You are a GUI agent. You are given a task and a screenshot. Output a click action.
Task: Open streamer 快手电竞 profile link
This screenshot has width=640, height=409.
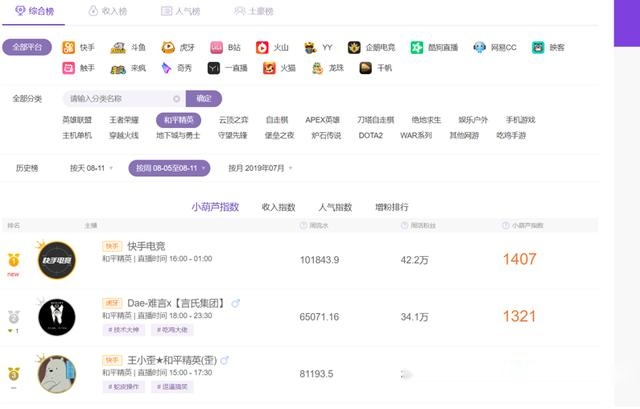tap(146, 246)
